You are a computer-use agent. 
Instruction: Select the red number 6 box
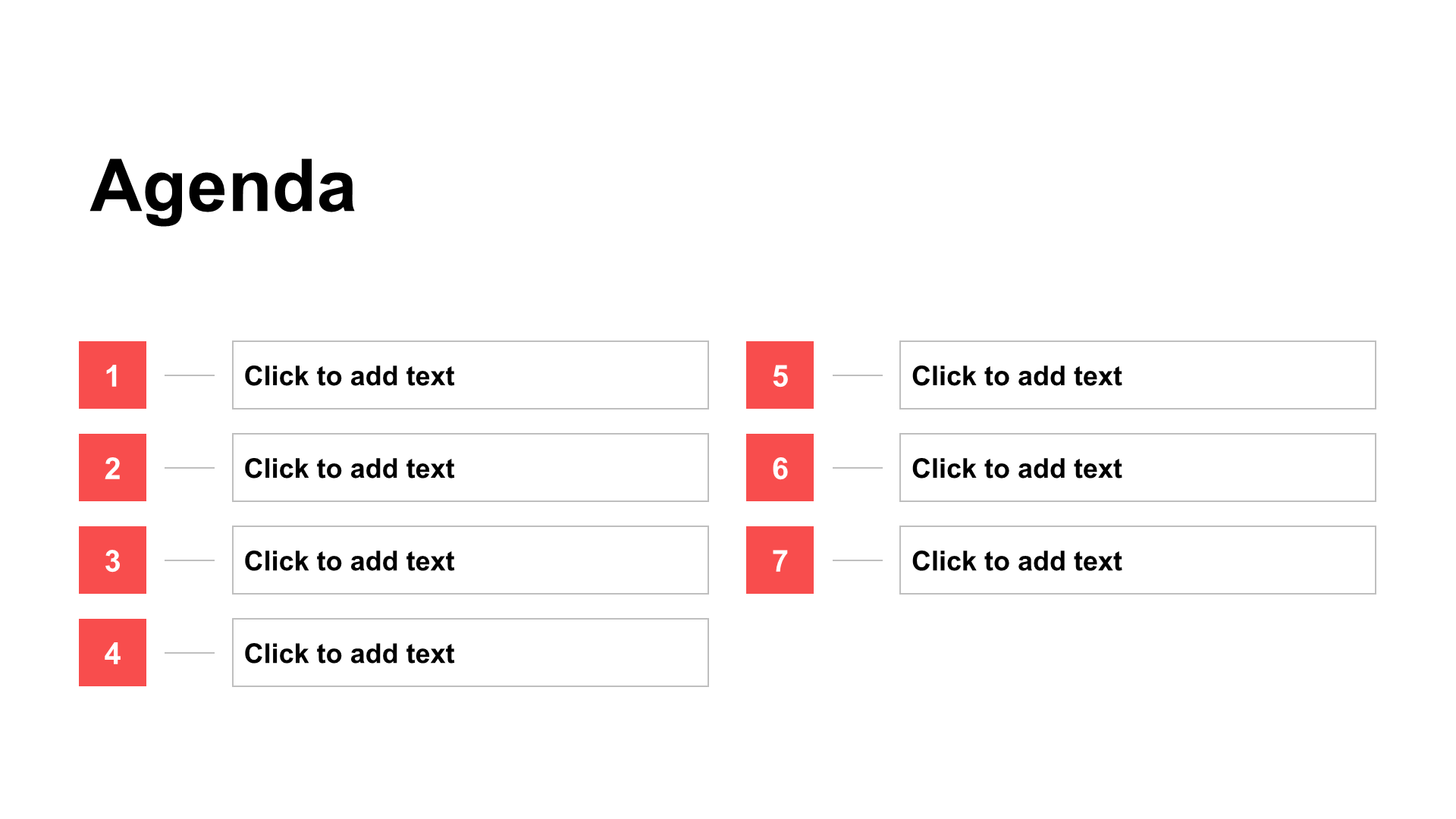(x=780, y=467)
